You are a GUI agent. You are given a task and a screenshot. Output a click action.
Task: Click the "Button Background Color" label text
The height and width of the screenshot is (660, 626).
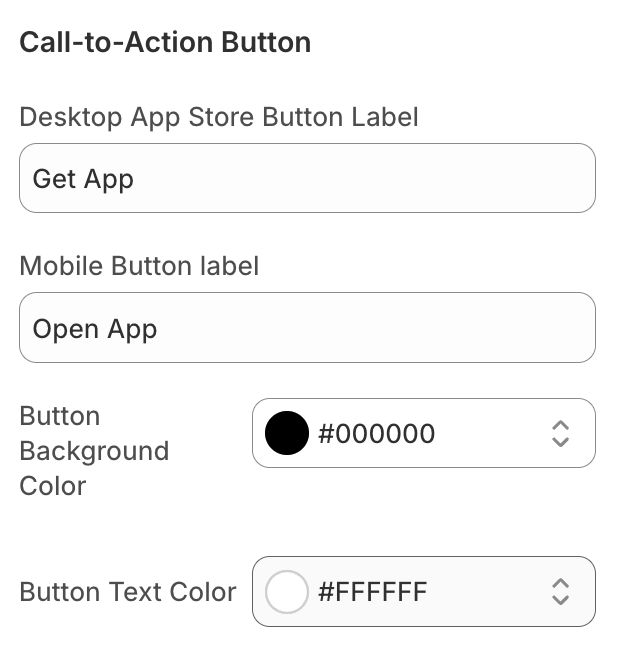coord(94,451)
